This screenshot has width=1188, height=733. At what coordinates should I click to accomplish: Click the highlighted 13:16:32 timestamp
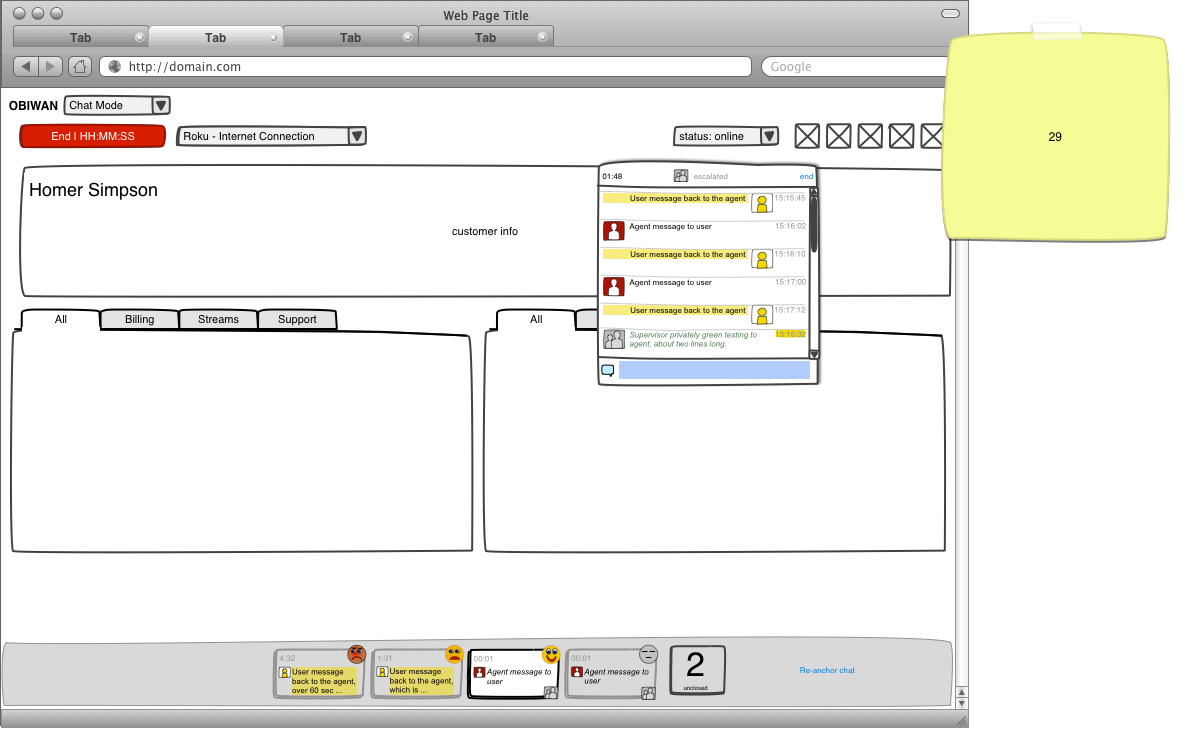click(790, 334)
